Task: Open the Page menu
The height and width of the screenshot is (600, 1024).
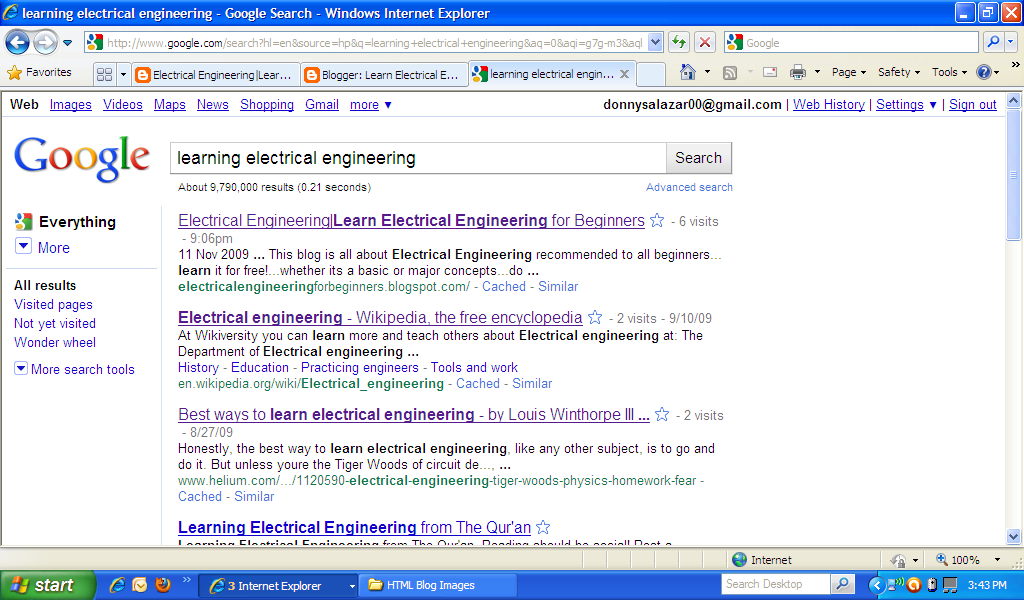Action: pyautogui.click(x=848, y=72)
